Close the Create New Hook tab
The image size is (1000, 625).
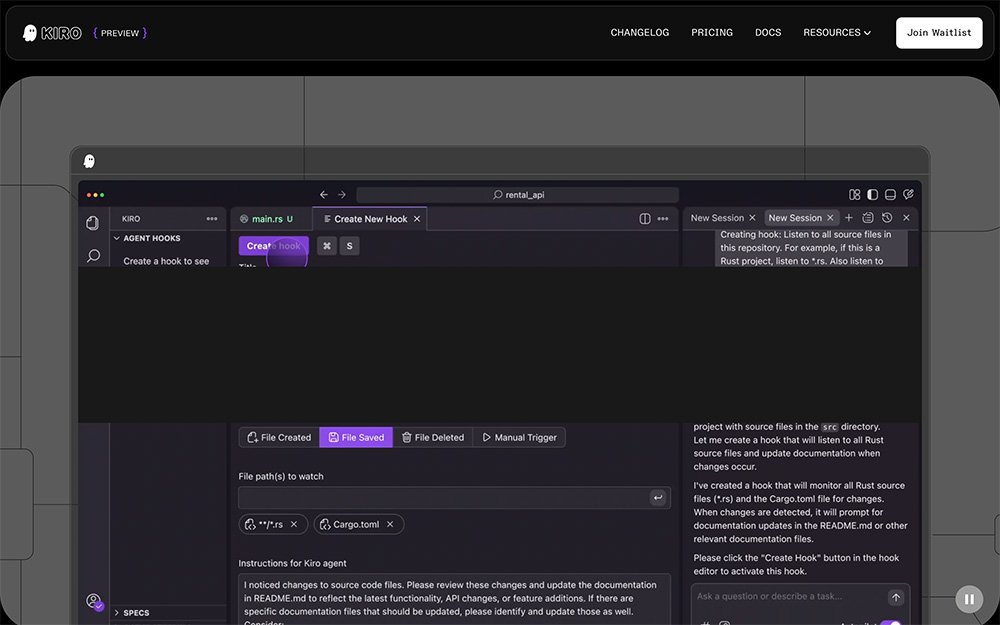point(417,219)
